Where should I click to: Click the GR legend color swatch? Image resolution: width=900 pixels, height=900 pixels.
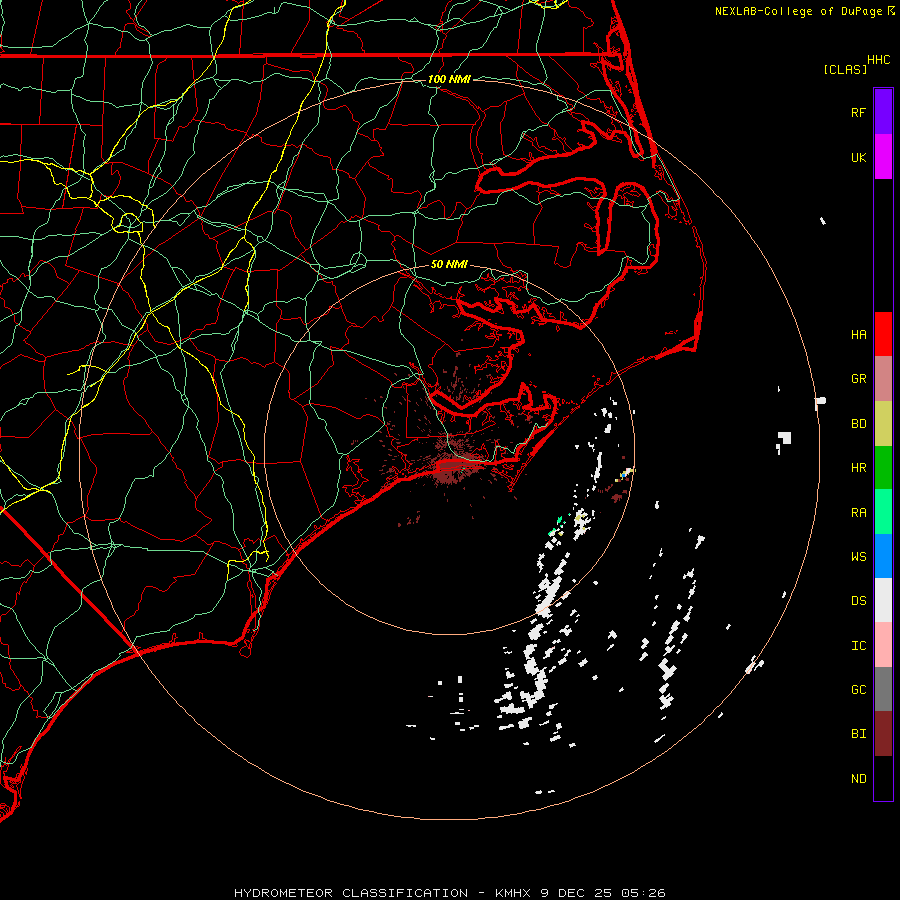pyautogui.click(x=883, y=378)
